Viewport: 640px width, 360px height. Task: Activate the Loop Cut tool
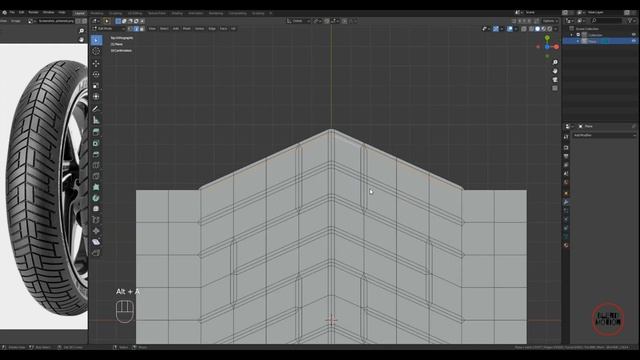click(96, 165)
